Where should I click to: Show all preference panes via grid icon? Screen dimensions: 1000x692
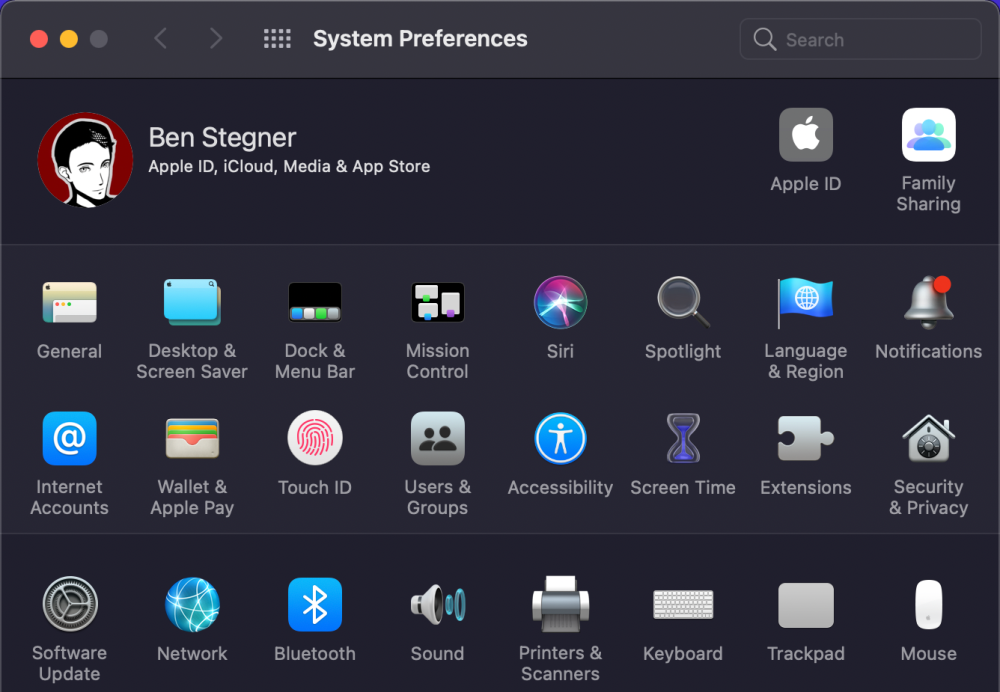click(277, 39)
